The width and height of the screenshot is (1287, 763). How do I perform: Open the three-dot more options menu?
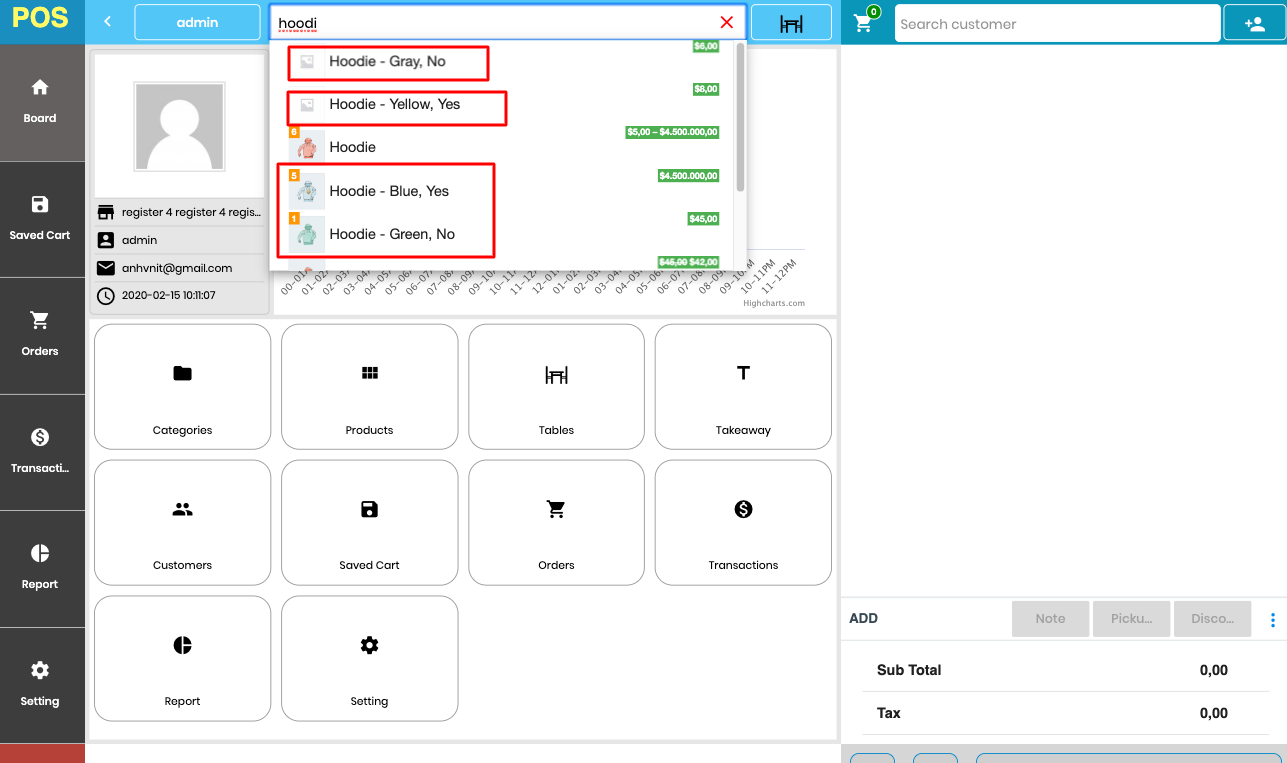(x=1272, y=619)
